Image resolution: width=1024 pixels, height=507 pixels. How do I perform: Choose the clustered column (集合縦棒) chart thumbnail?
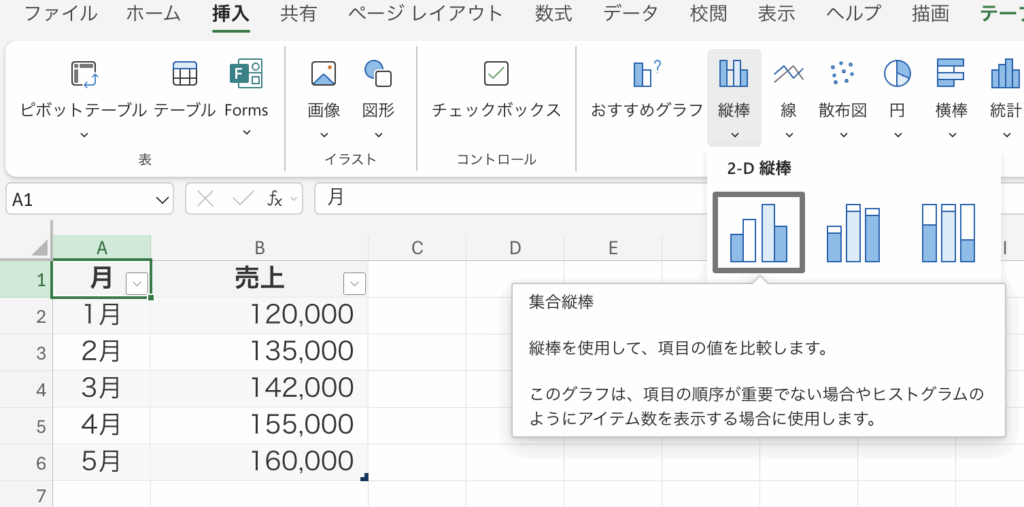[758, 233]
